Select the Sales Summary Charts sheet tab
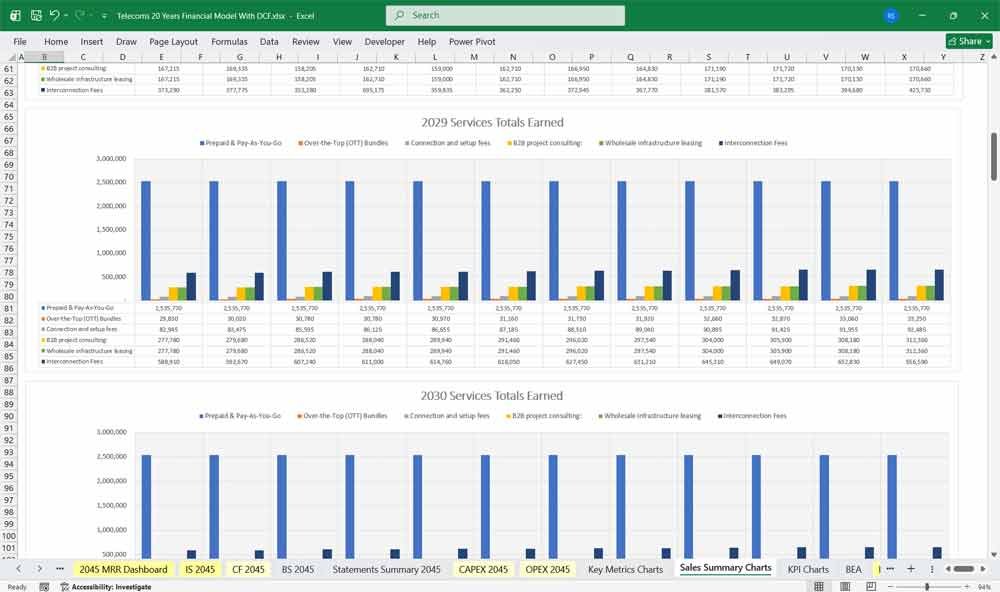The height and width of the screenshot is (592, 1000). (x=726, y=568)
